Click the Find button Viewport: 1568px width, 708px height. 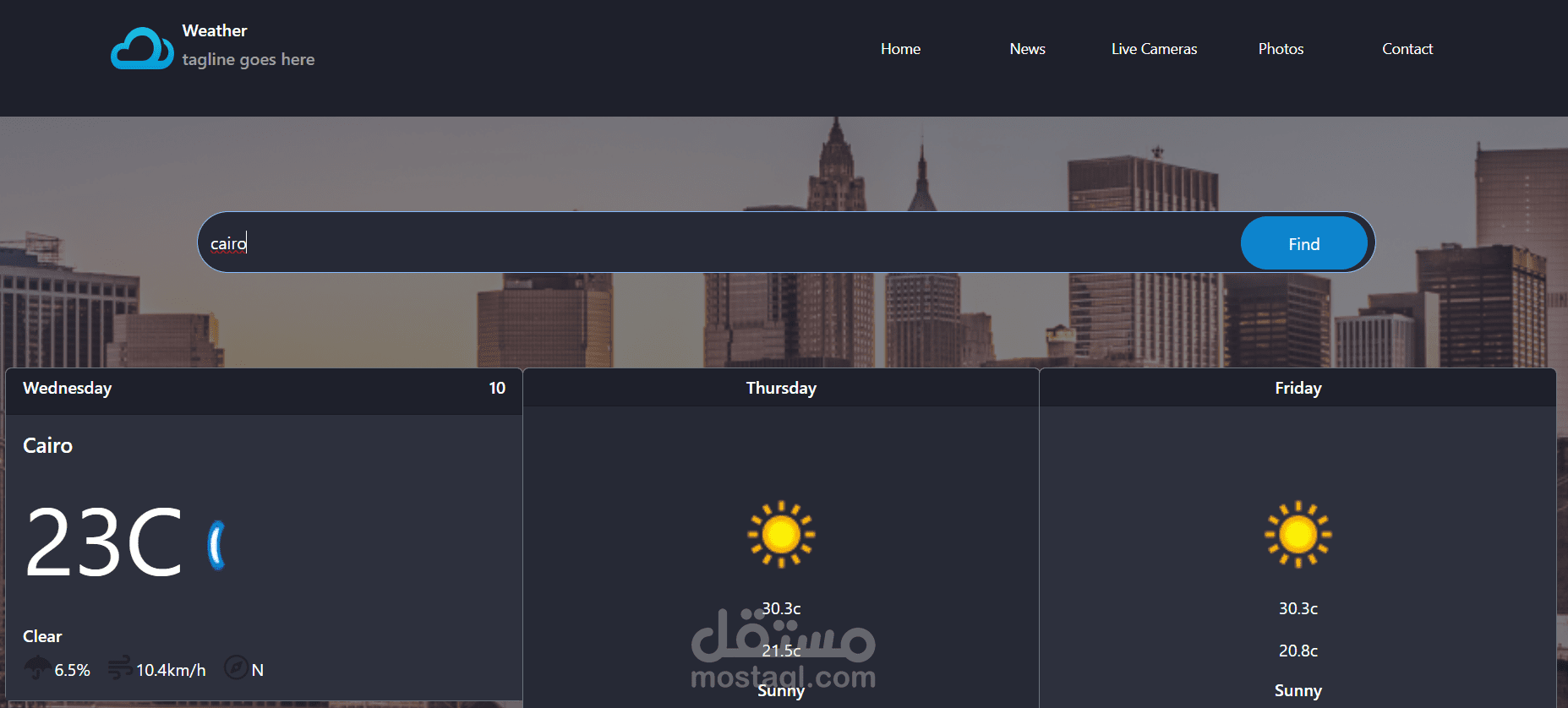coord(1303,243)
